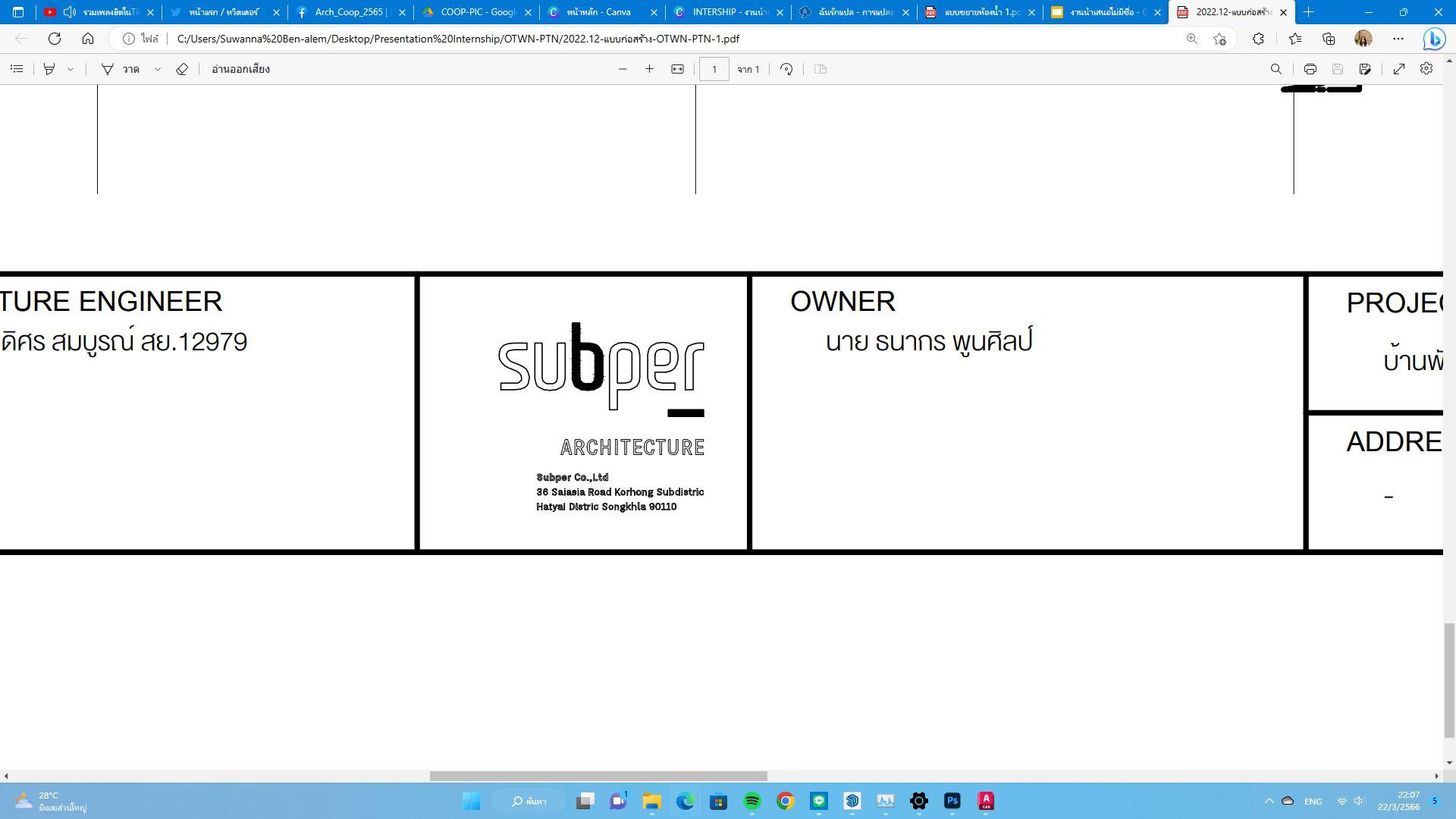The width and height of the screenshot is (1456, 819).
Task: Zoom in with the plus button
Action: [649, 69]
